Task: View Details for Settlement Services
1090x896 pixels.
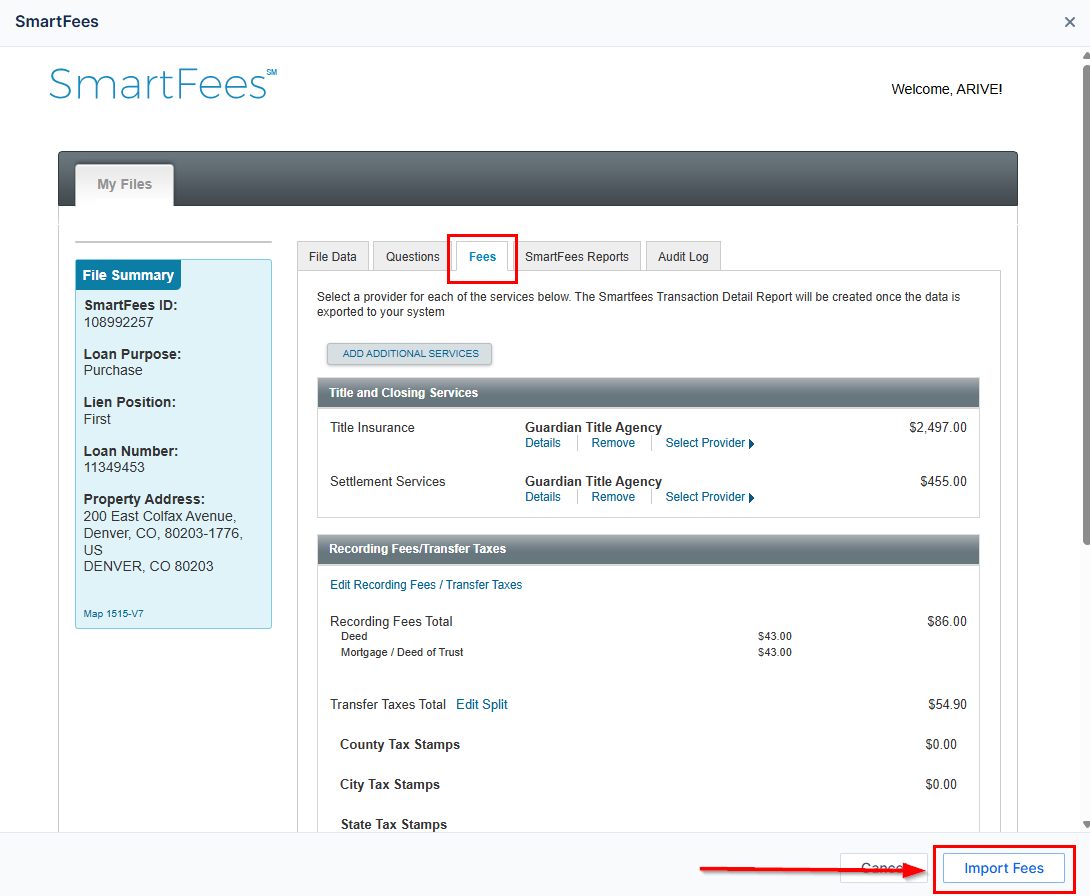Action: tap(542, 497)
